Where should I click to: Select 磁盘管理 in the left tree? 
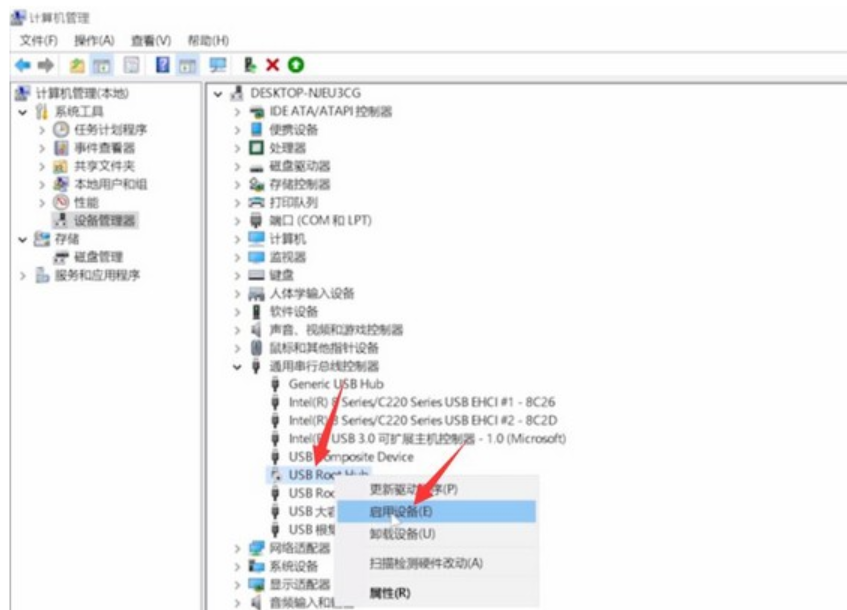[98, 257]
